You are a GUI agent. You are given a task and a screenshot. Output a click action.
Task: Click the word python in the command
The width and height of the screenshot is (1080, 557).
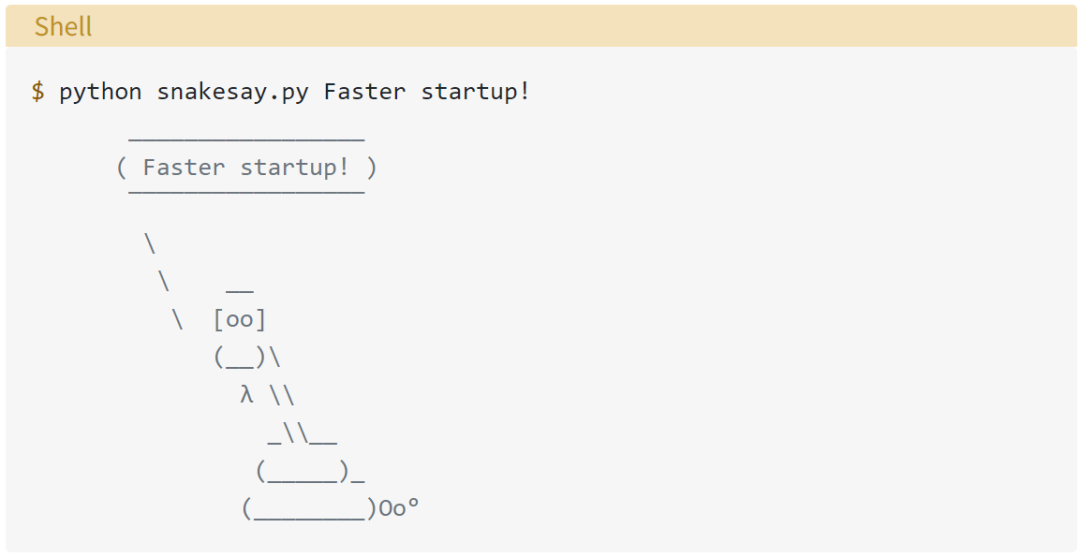[x=100, y=92]
